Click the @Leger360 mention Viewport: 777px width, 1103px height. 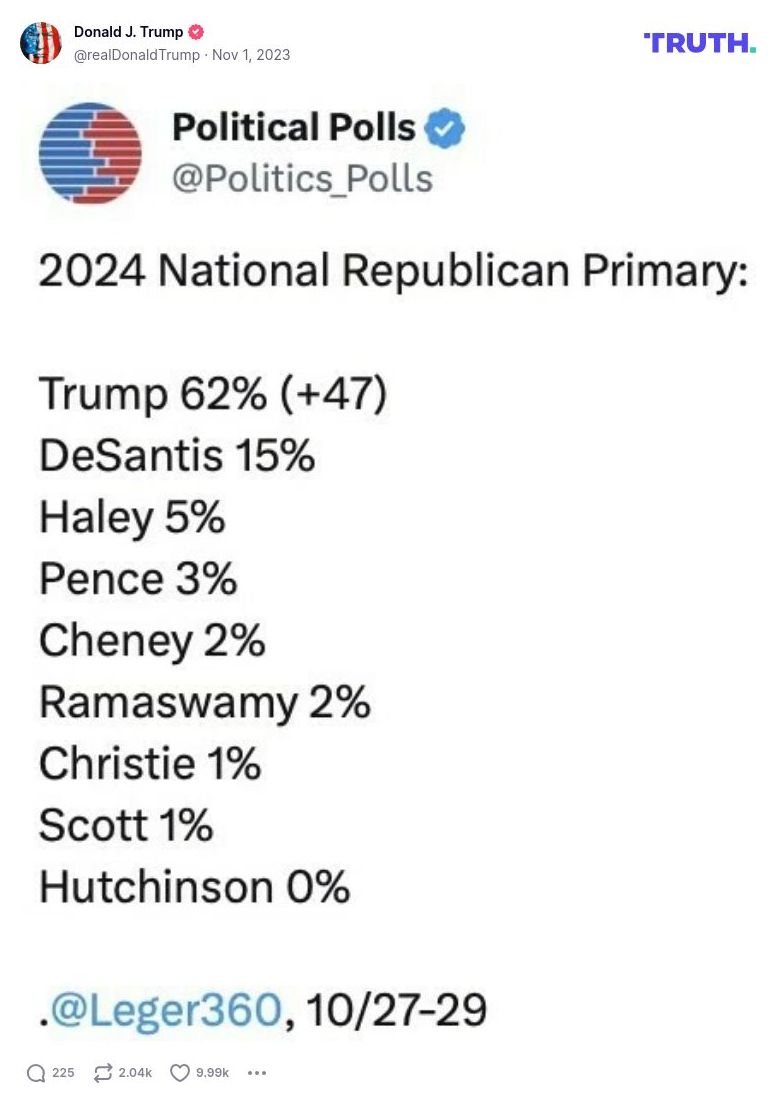pos(165,1010)
